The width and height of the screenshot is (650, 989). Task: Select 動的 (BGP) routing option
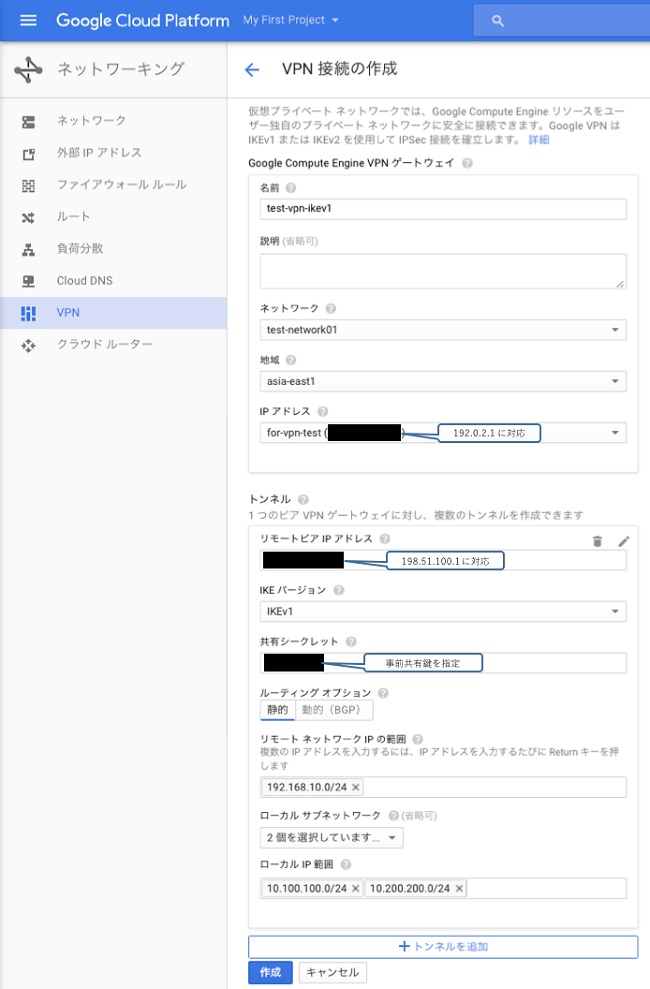tap(334, 710)
